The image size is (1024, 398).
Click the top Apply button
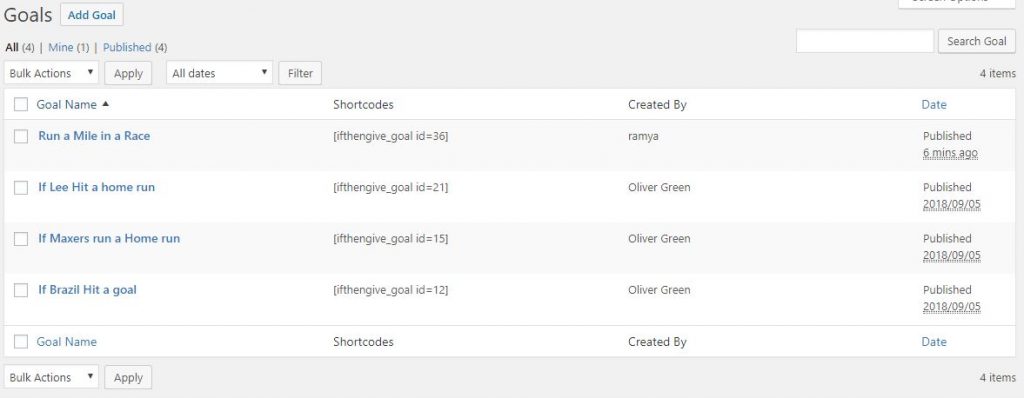[x=128, y=73]
